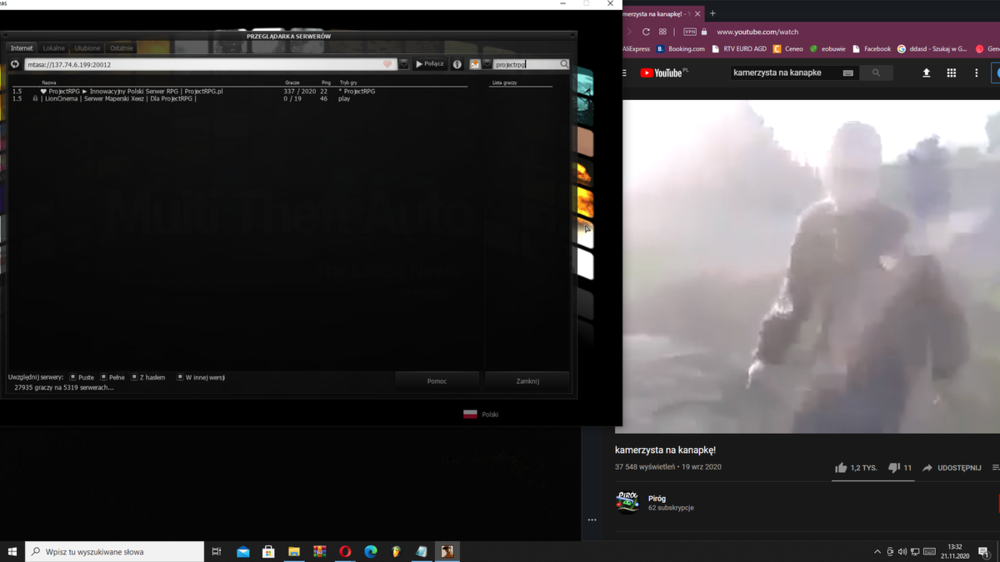Open ddasd - Szukaj w G... bookmark
Viewport: 1000px width, 562px height.
[x=932, y=49]
